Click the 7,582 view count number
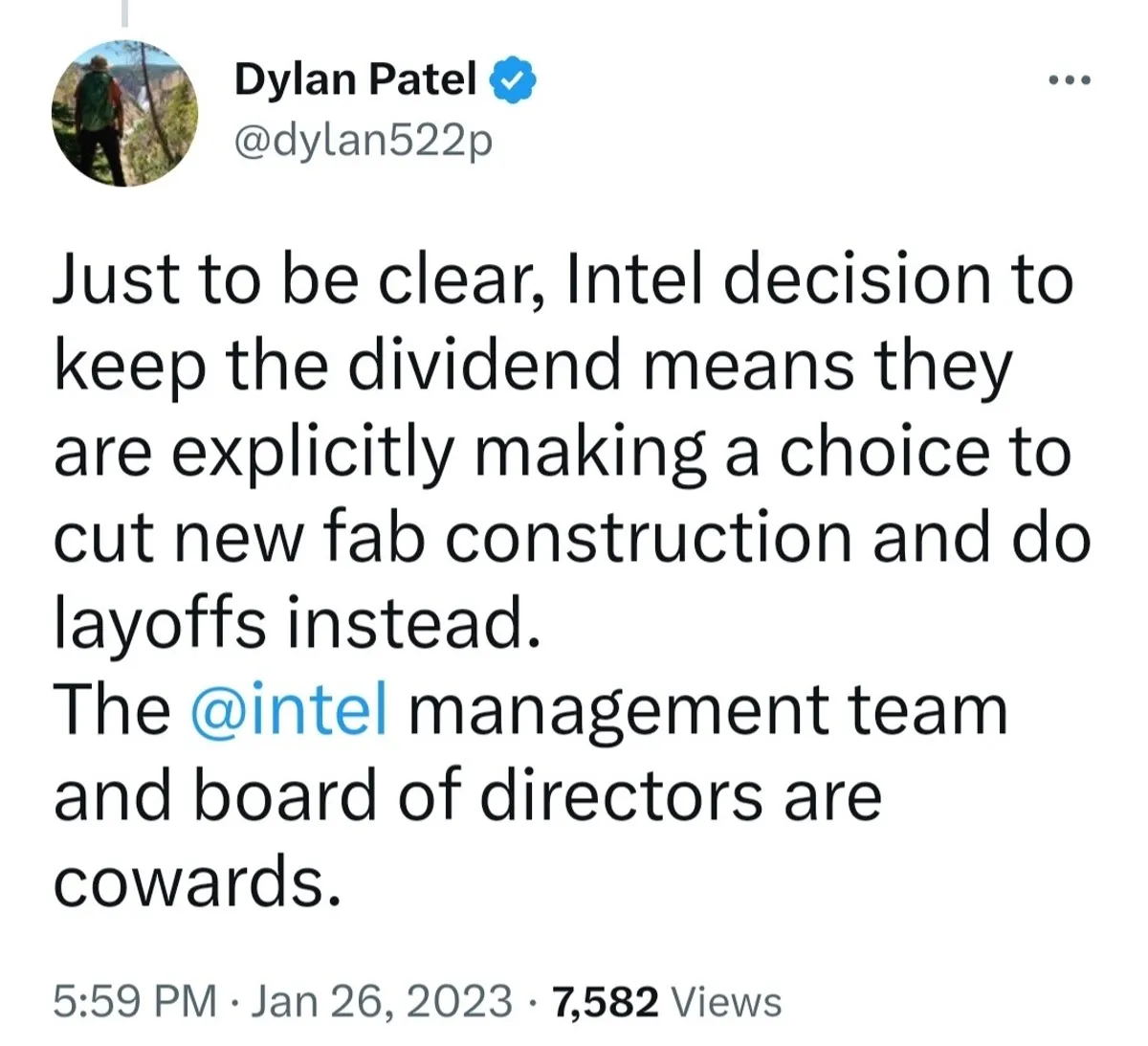Viewport: 1148px width, 1046px height. pos(606,1002)
